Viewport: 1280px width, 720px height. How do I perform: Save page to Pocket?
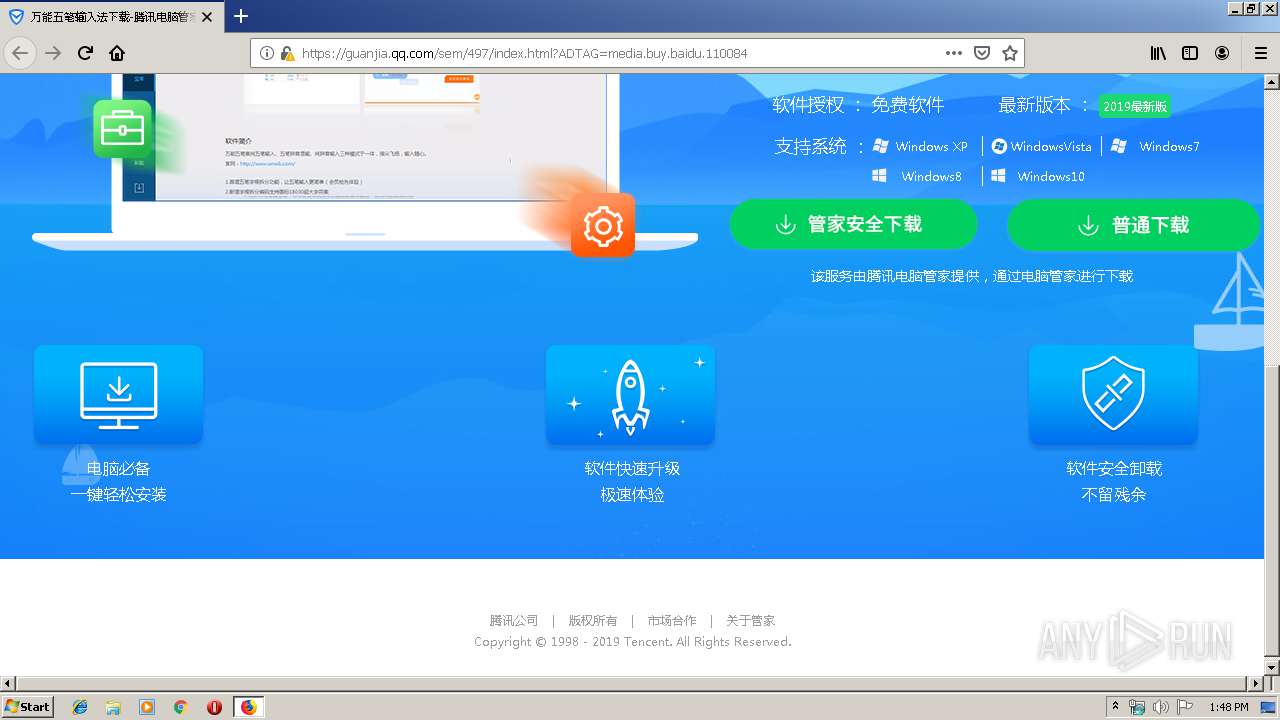point(982,53)
